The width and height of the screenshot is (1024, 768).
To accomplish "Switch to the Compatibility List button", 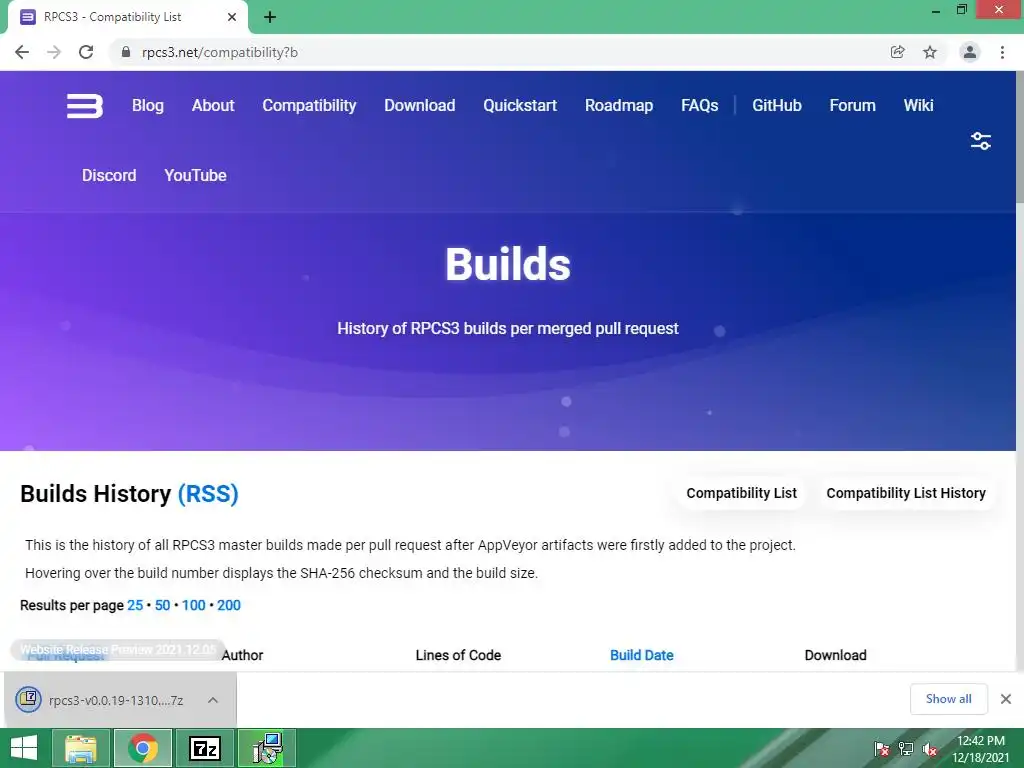I will 741,493.
